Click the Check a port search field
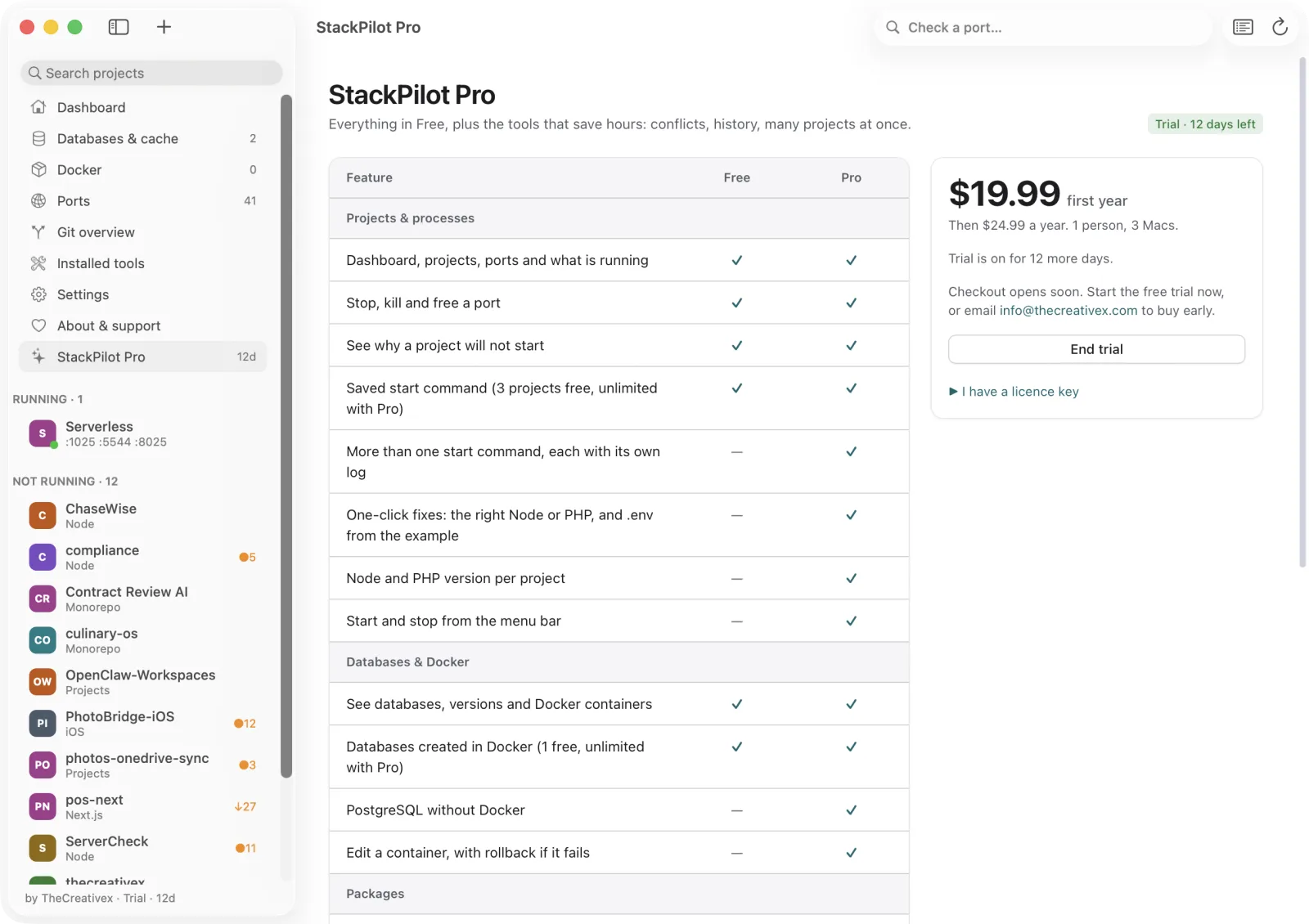This screenshot has height=924, width=1309. (x=1044, y=28)
